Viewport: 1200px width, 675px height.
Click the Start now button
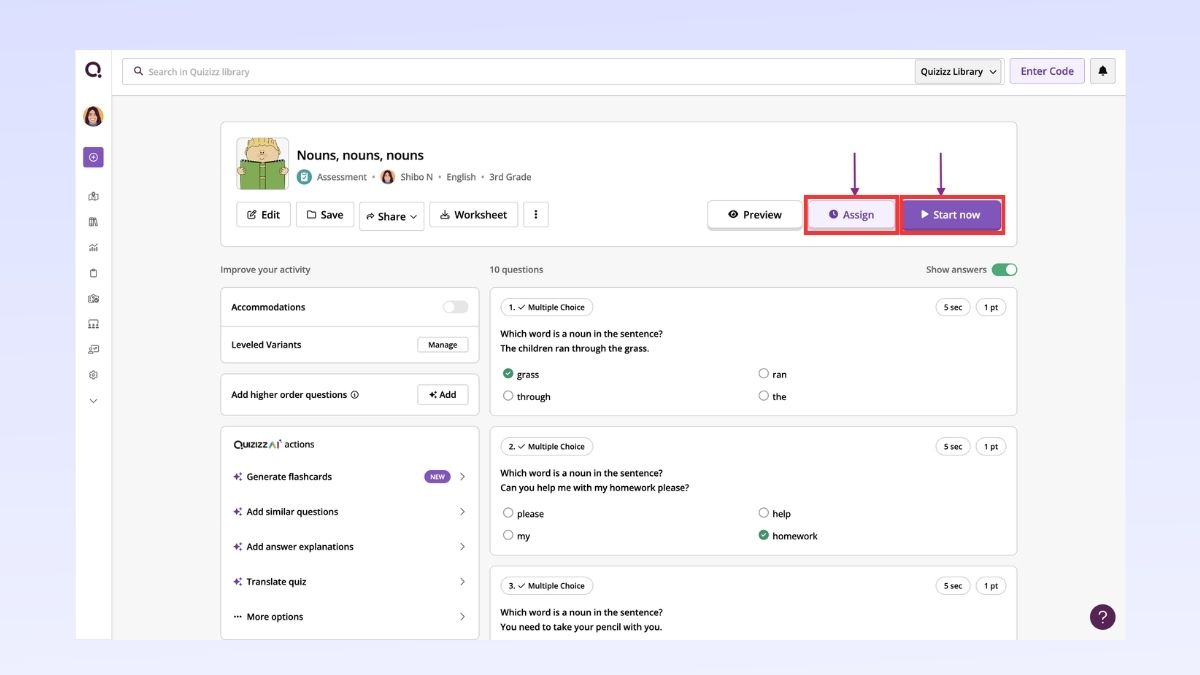(x=951, y=215)
